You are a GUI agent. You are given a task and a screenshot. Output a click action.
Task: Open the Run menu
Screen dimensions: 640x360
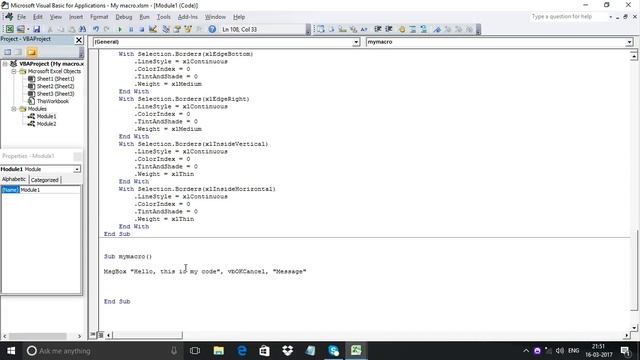144,17
